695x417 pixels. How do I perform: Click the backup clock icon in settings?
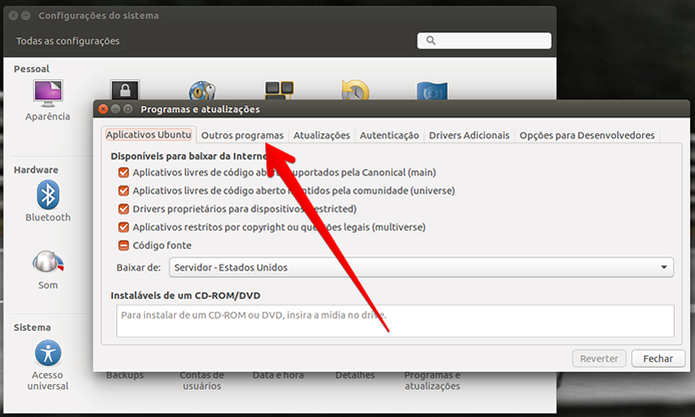point(355,90)
